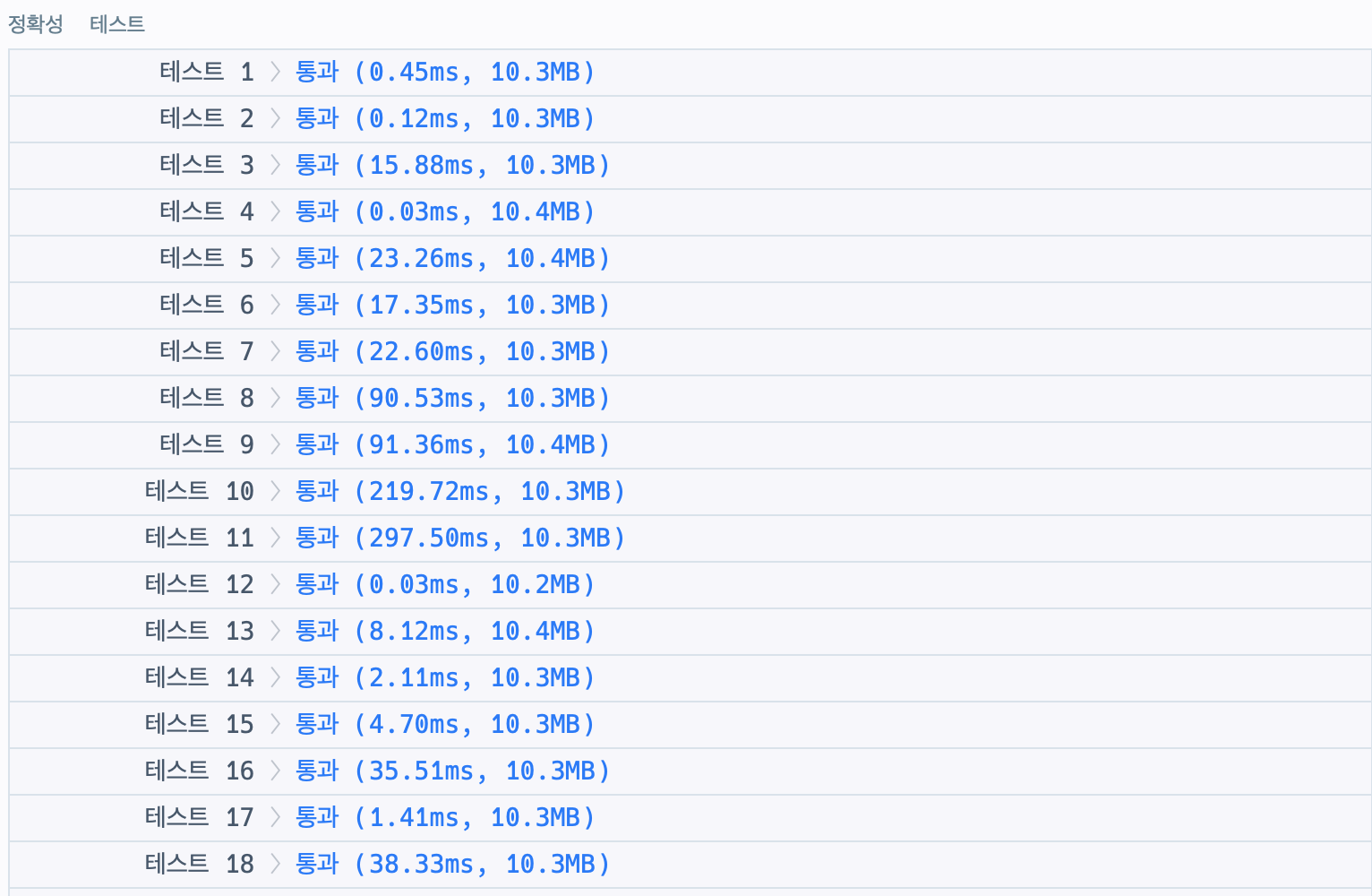The image size is (1372, 896).
Task: Click the chevron beside 테스트 9
Action: [276, 444]
